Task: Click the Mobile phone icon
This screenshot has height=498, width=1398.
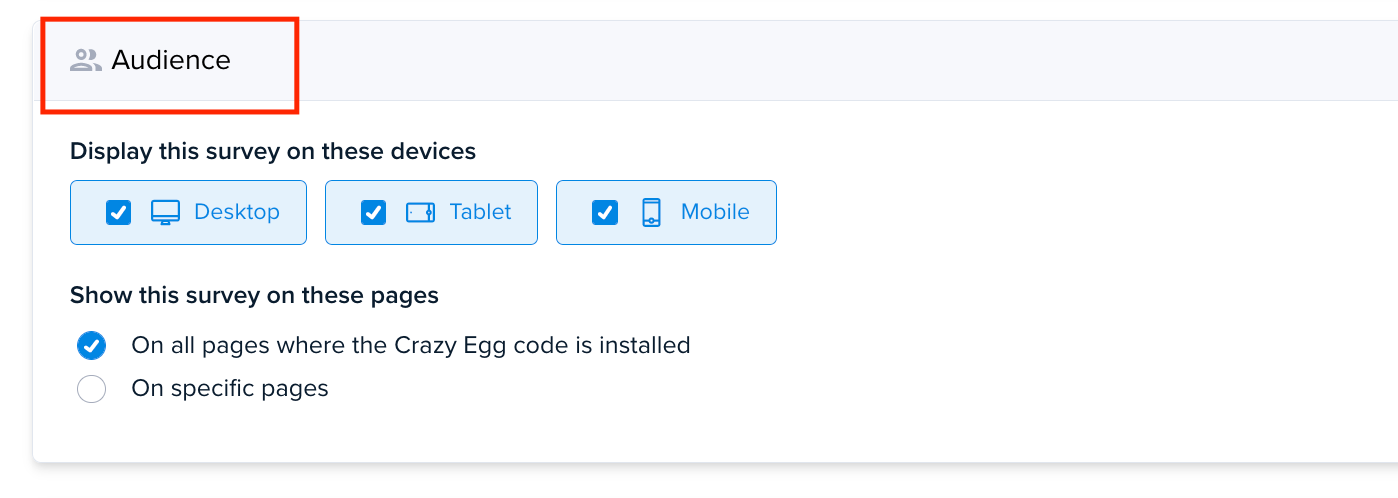Action: tap(651, 212)
